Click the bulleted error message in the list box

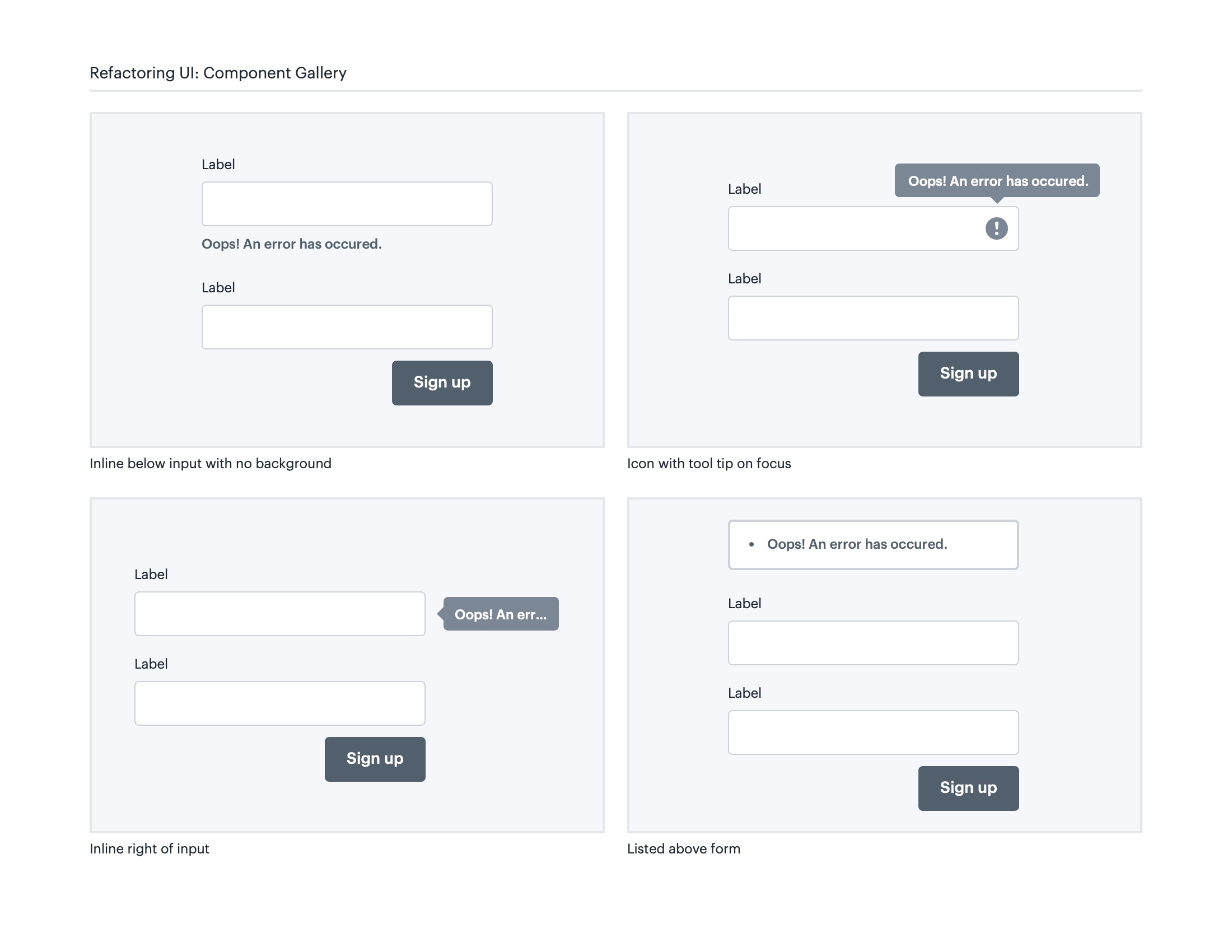coord(856,544)
